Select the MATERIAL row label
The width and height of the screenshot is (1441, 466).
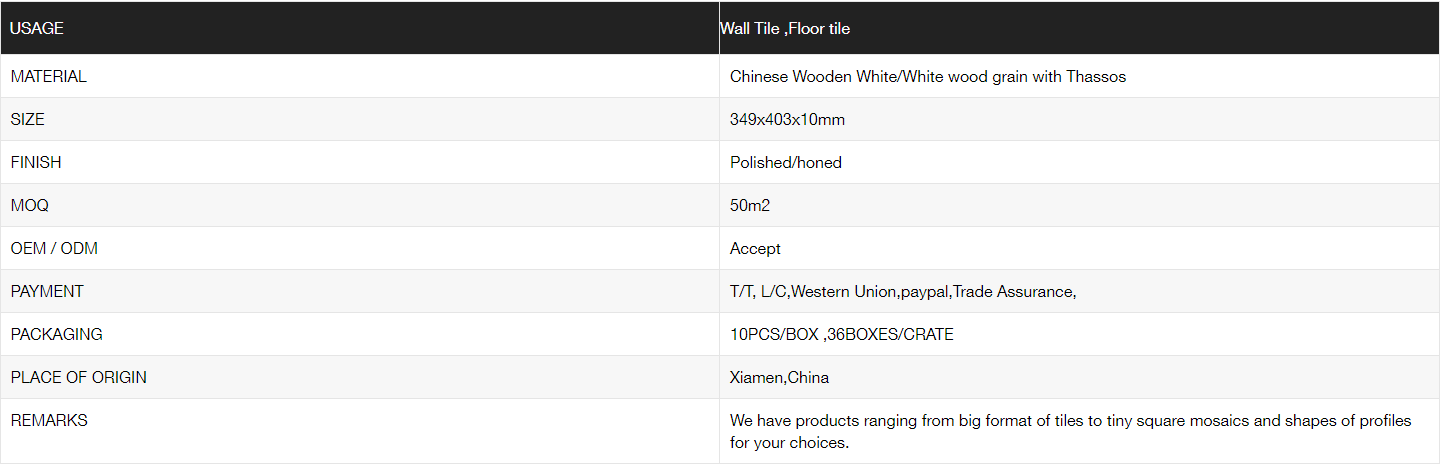tap(49, 77)
